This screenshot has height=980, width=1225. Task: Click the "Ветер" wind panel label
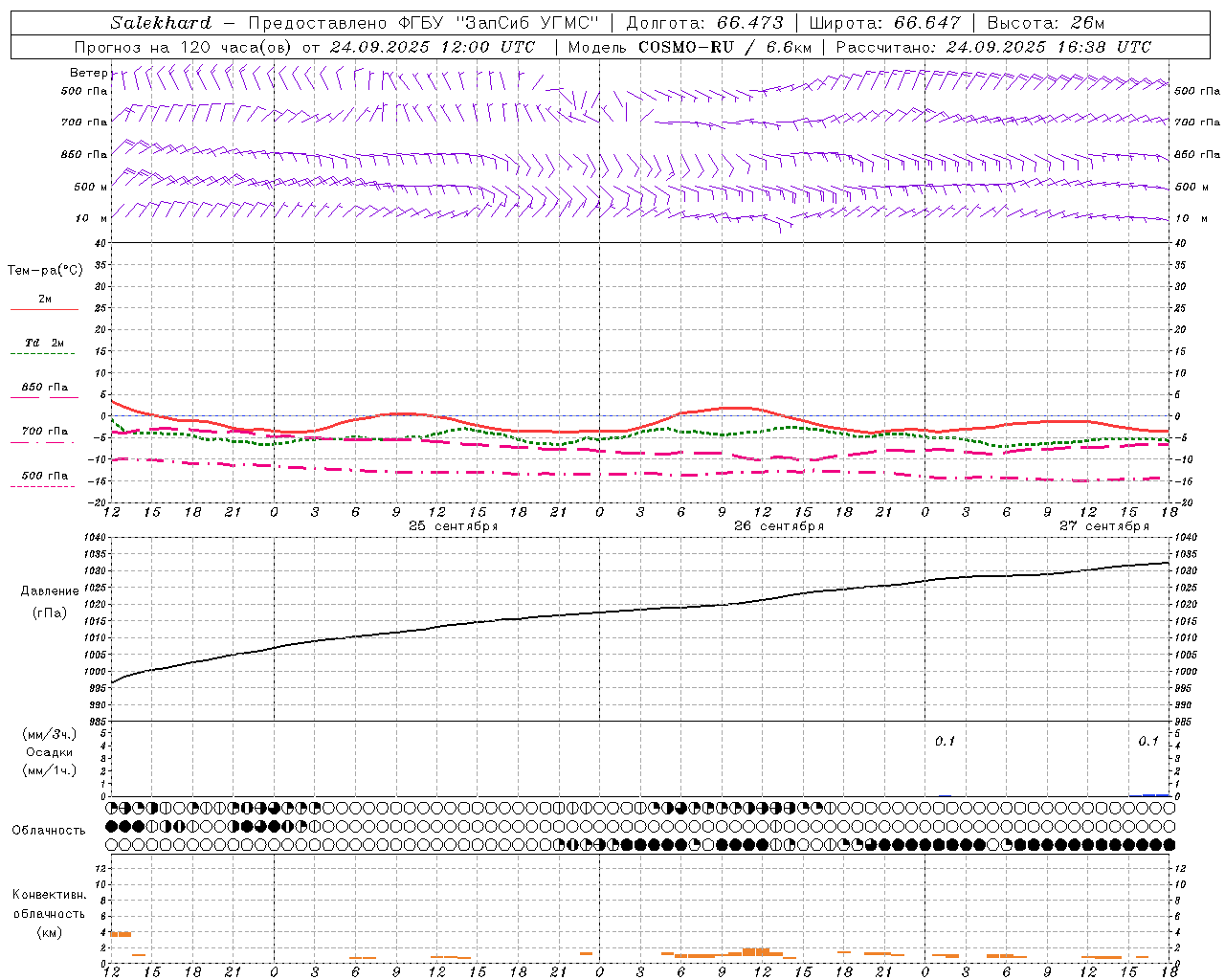88,73
